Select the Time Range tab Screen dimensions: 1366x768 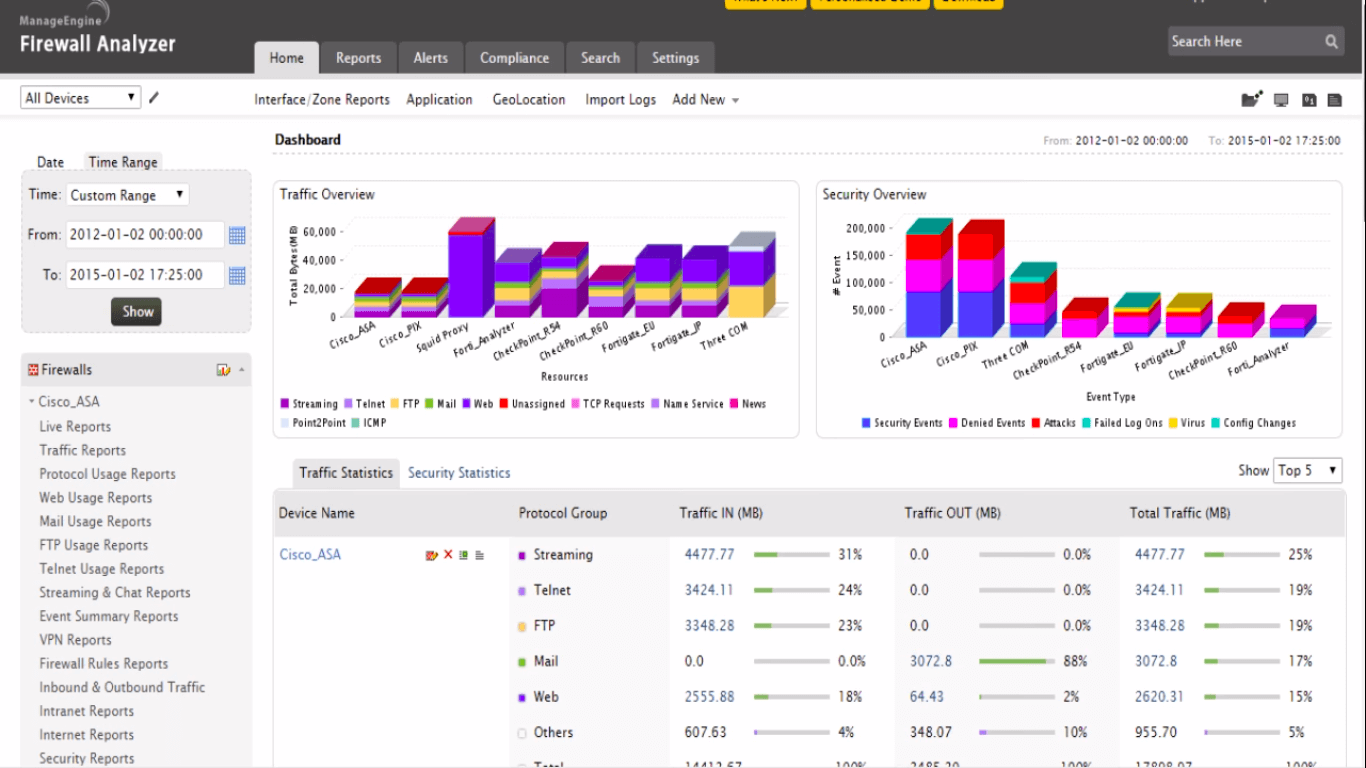coord(123,162)
